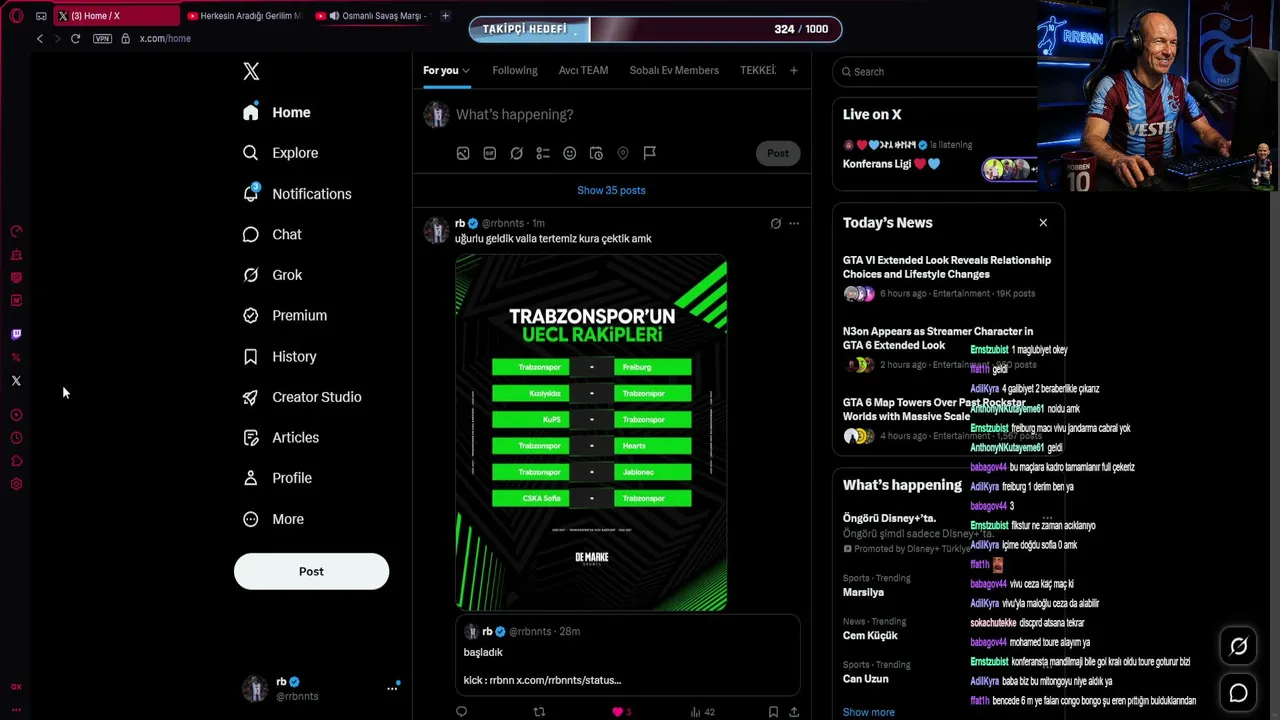
Task: Click the X search field
Action: pos(937,71)
